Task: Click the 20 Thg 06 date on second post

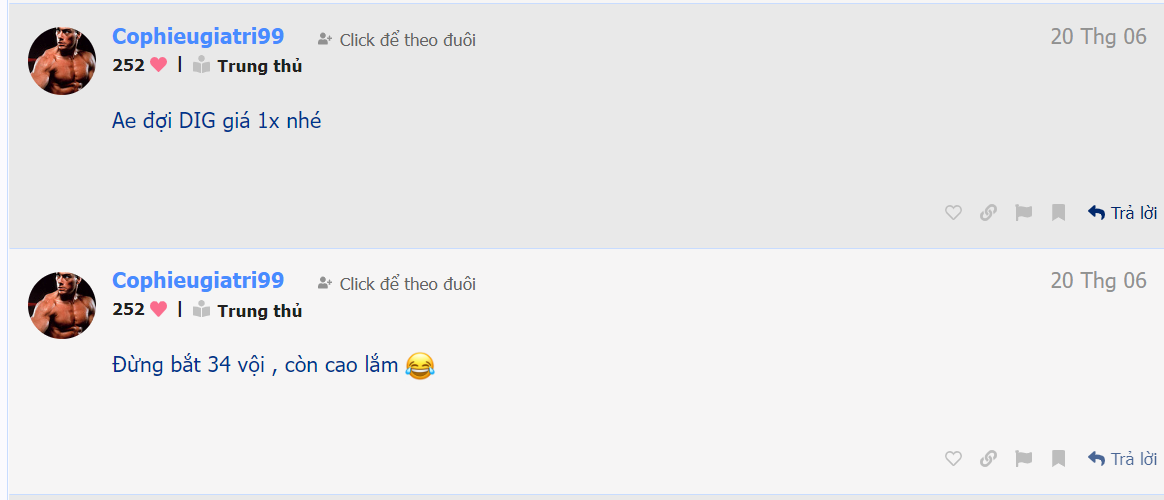Action: 1099,280
